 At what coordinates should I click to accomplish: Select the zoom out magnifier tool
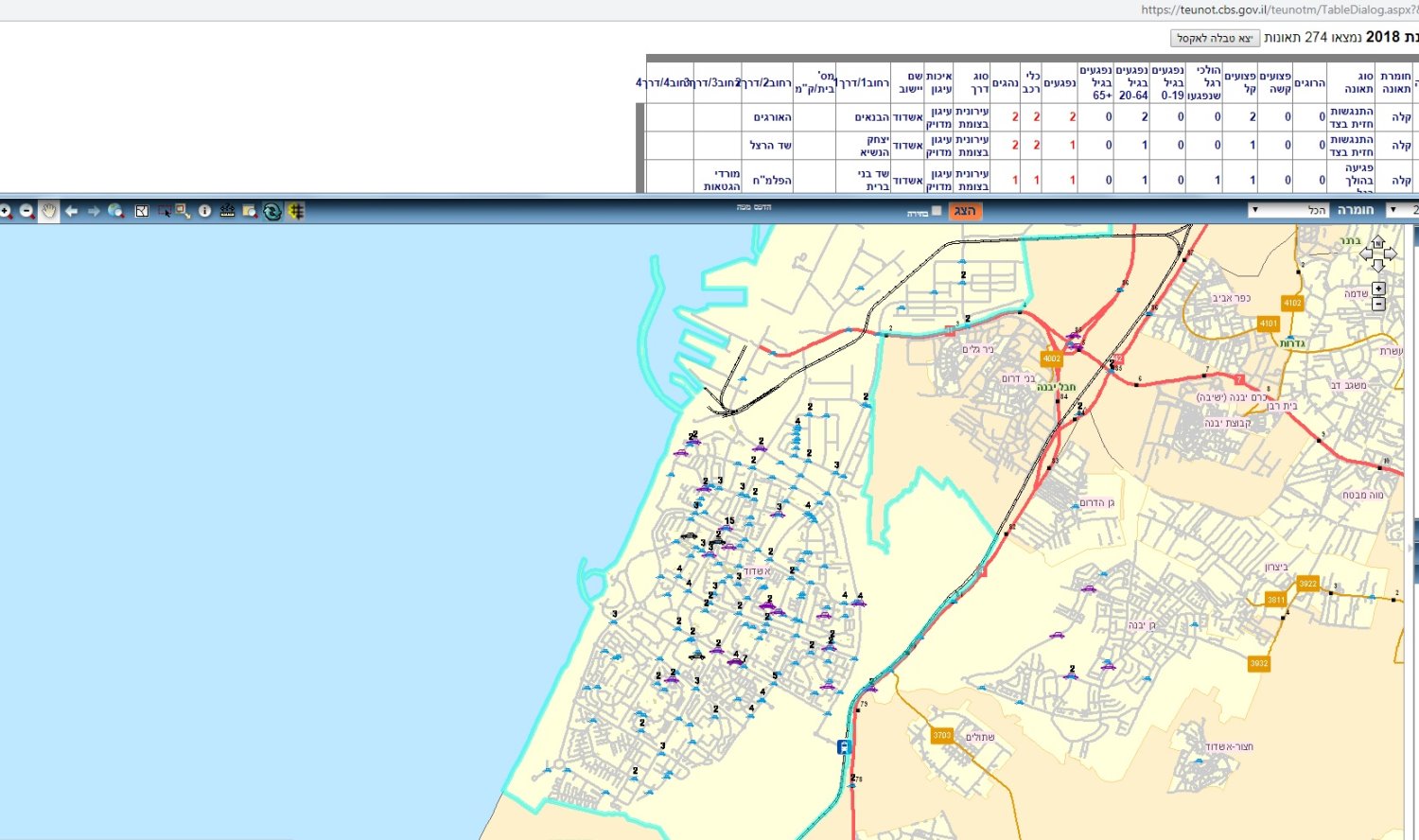click(27, 211)
